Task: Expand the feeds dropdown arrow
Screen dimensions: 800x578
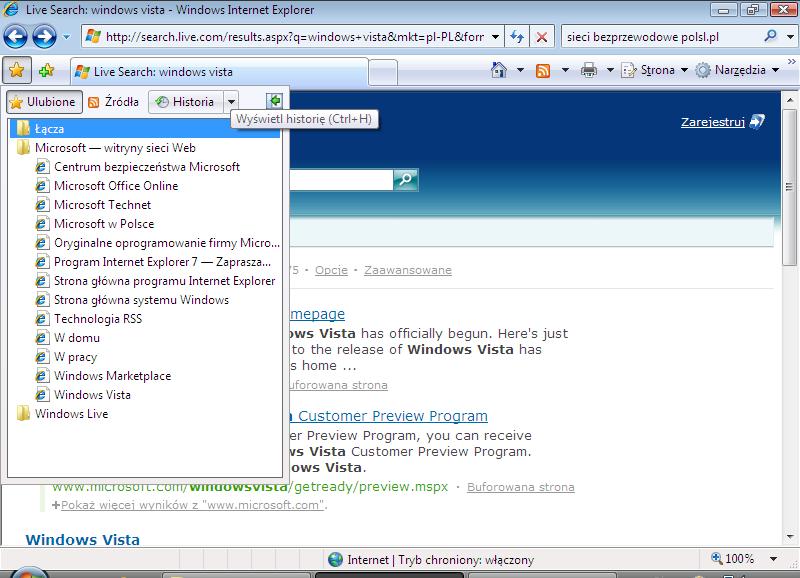Action: [565, 70]
